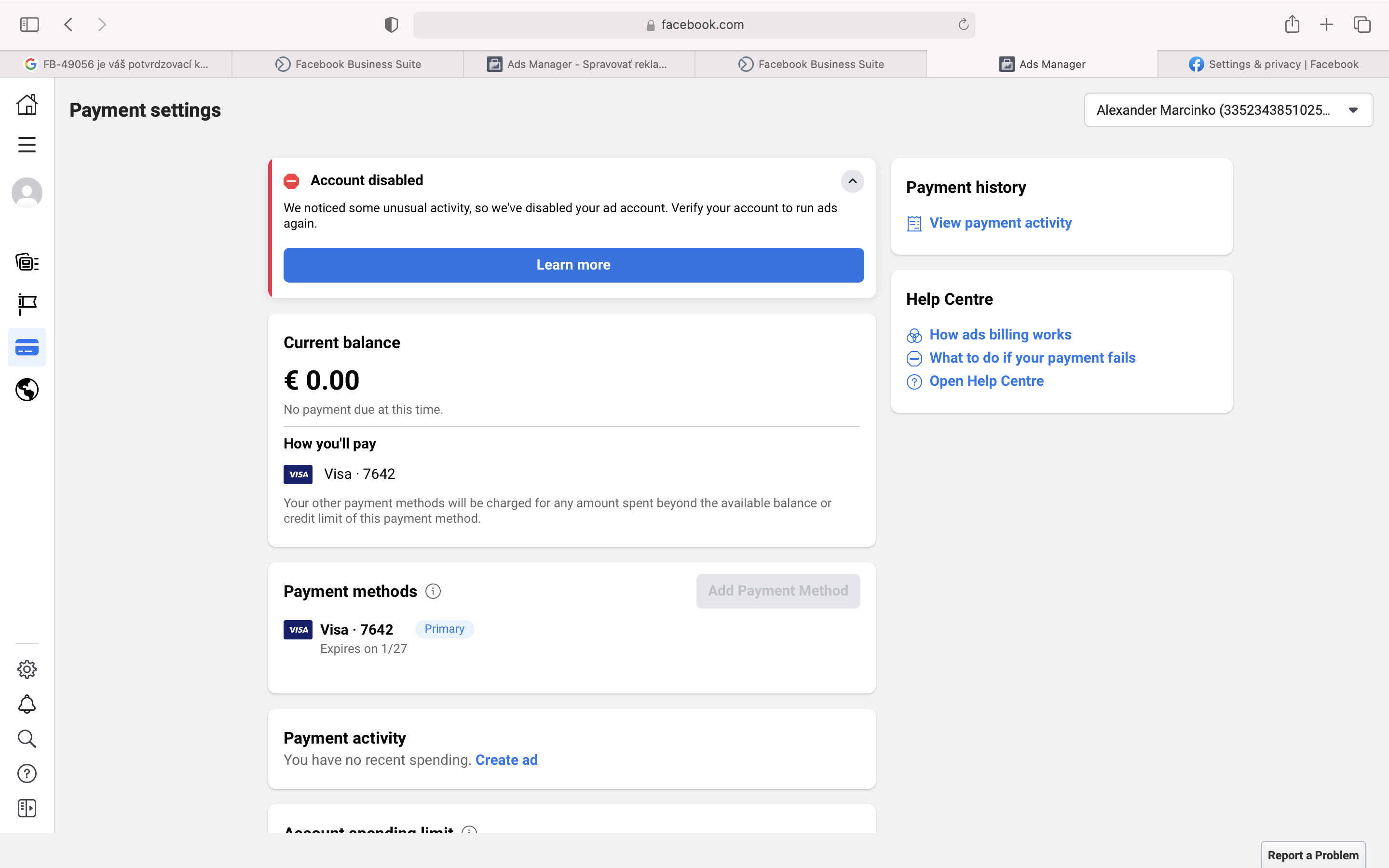Click the profile avatar in sidebar
The image size is (1389, 868).
tap(27, 193)
